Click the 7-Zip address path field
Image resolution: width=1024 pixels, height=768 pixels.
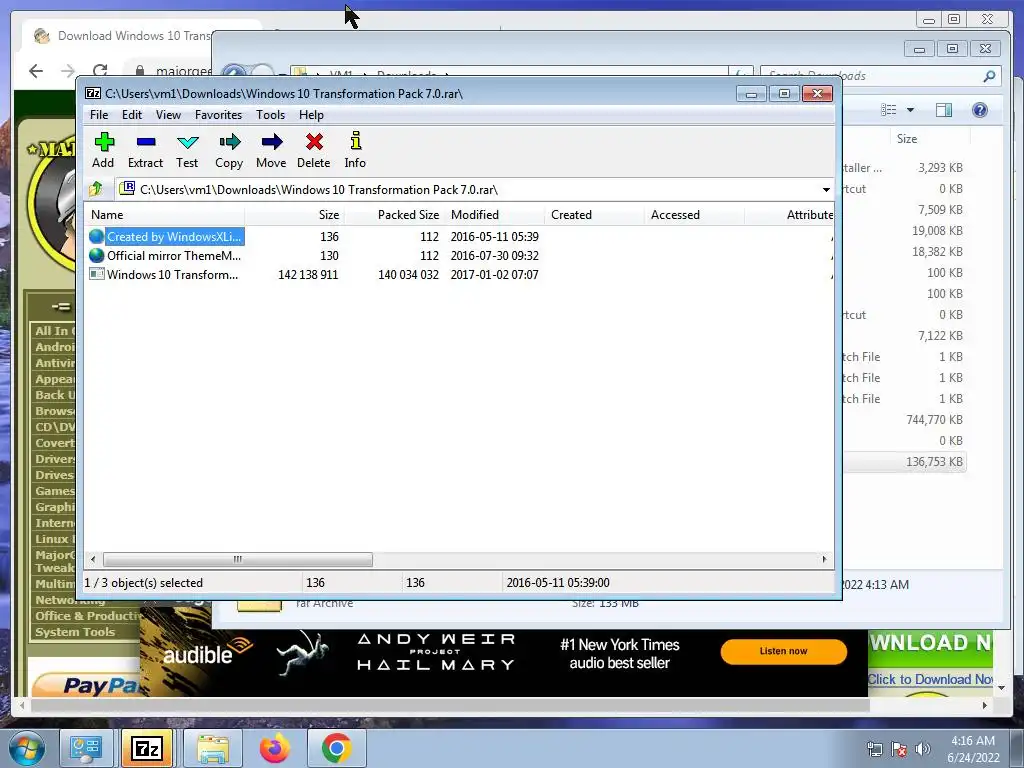[x=469, y=190]
